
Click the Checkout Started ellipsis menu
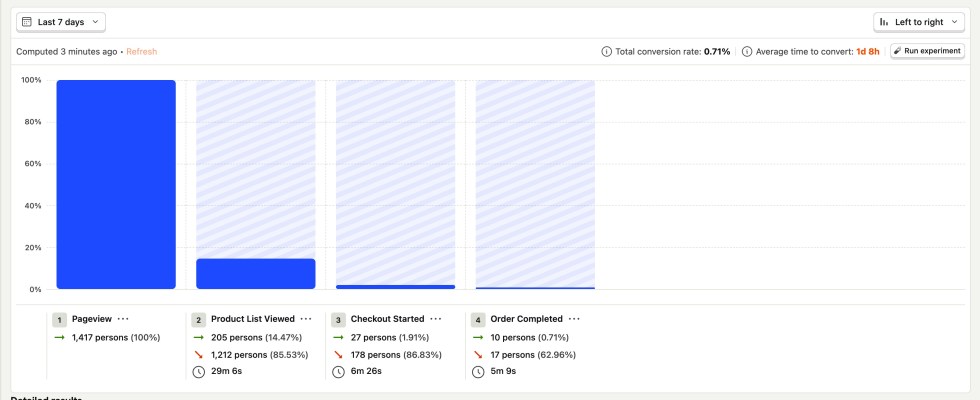435,319
